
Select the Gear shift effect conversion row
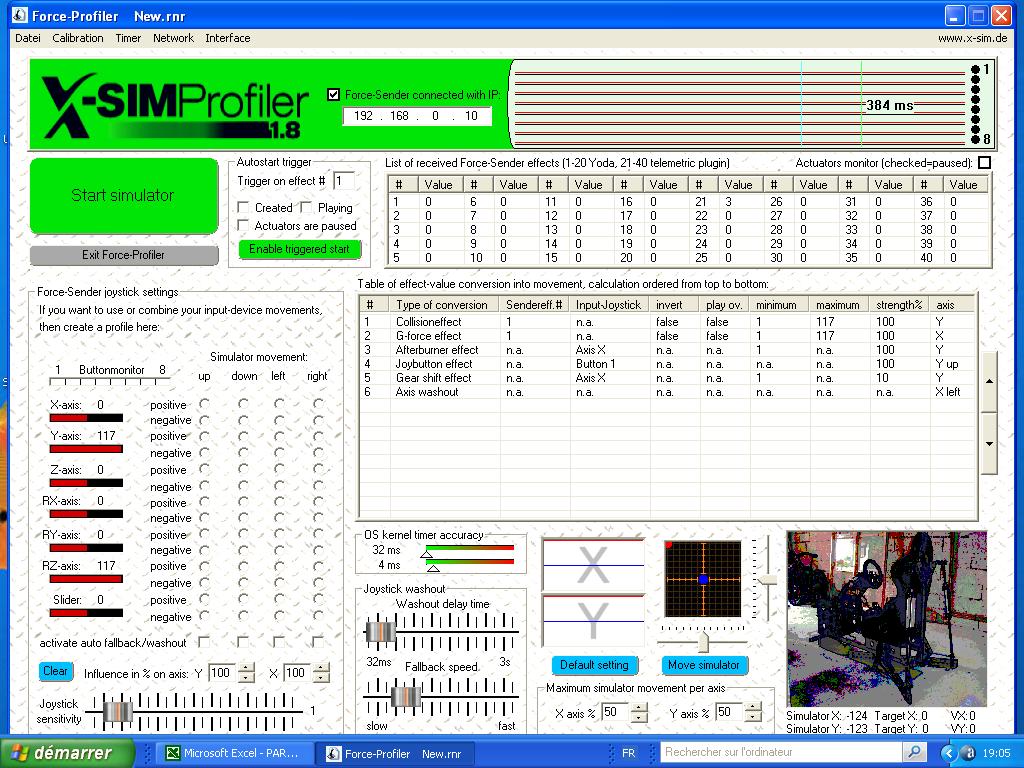666,377
